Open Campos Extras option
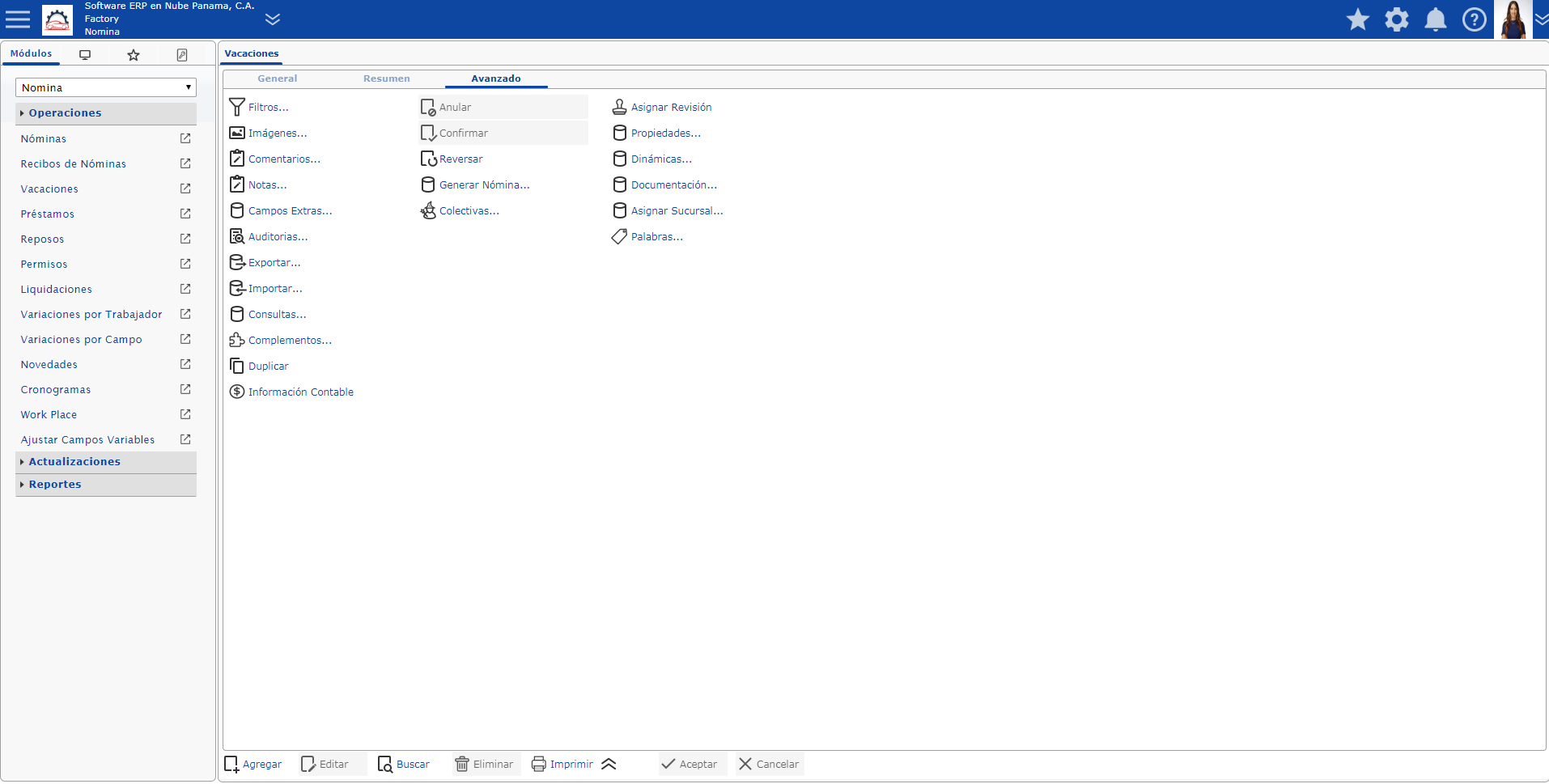1549x784 pixels. click(x=281, y=210)
